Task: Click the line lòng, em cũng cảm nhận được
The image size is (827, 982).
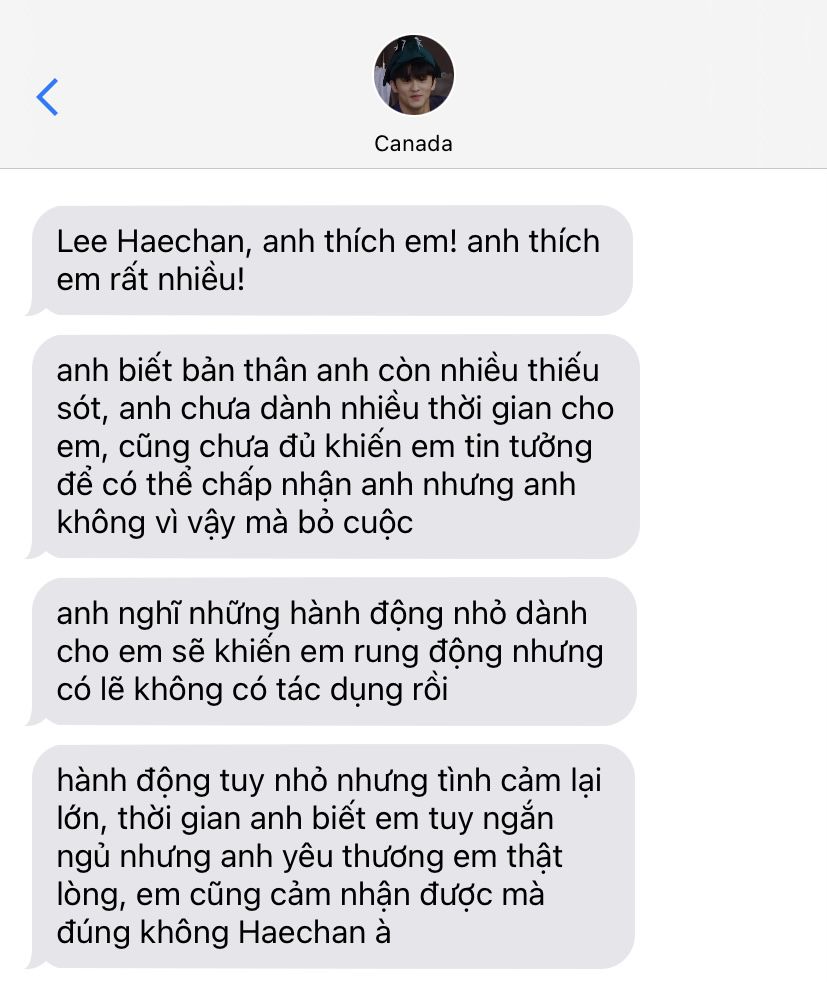Action: (300, 895)
